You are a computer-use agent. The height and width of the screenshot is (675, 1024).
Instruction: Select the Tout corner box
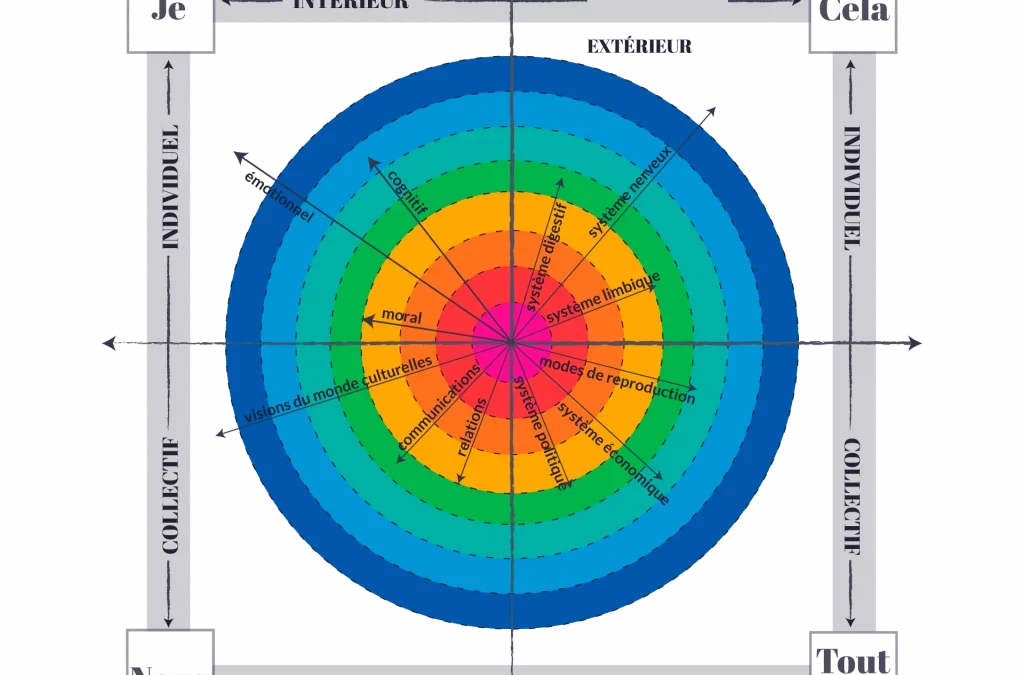pyautogui.click(x=853, y=655)
